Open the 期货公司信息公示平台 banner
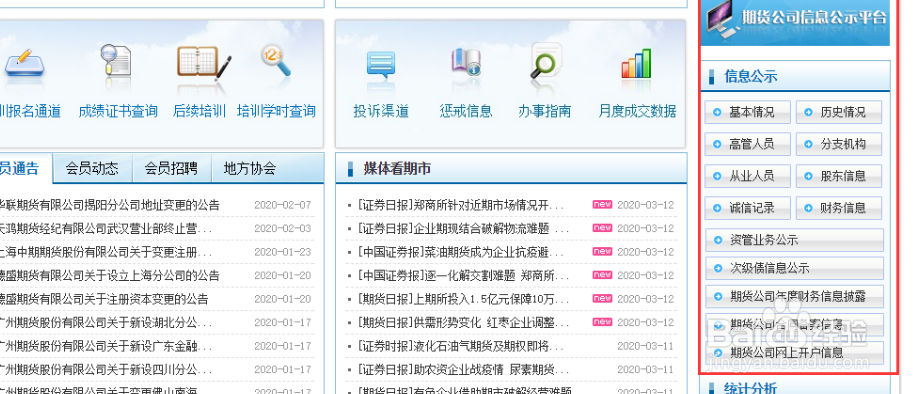Image resolution: width=921 pixels, height=394 pixels. pos(795,22)
